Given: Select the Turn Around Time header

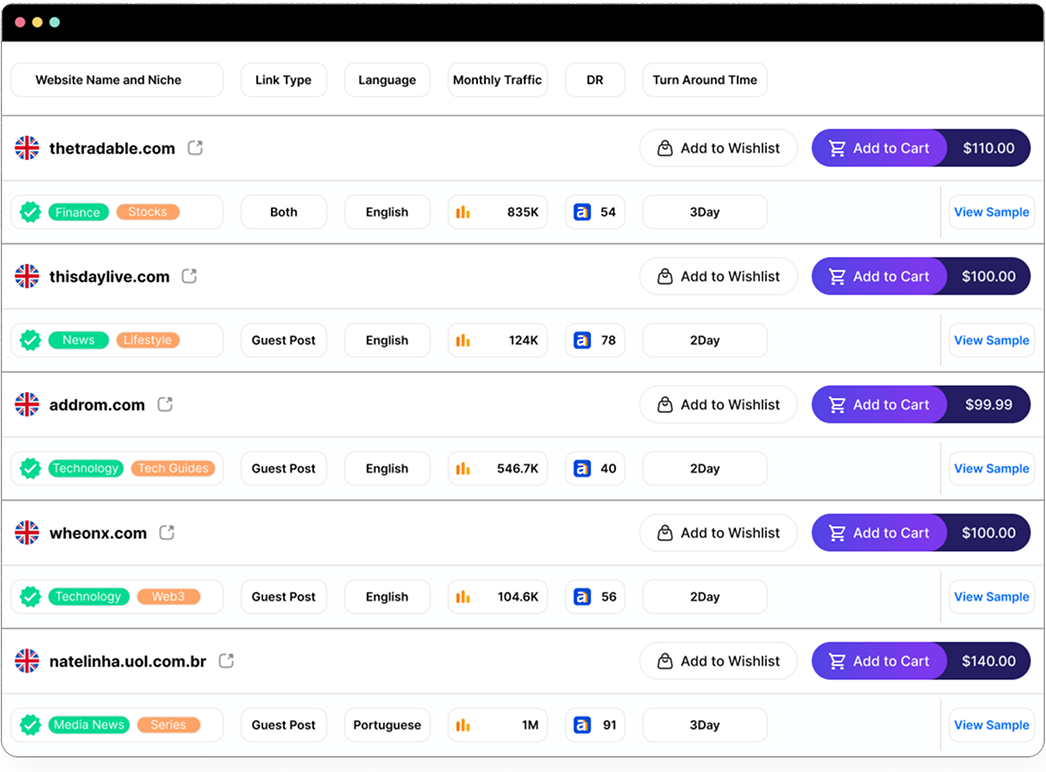Looking at the screenshot, I should click(x=704, y=80).
